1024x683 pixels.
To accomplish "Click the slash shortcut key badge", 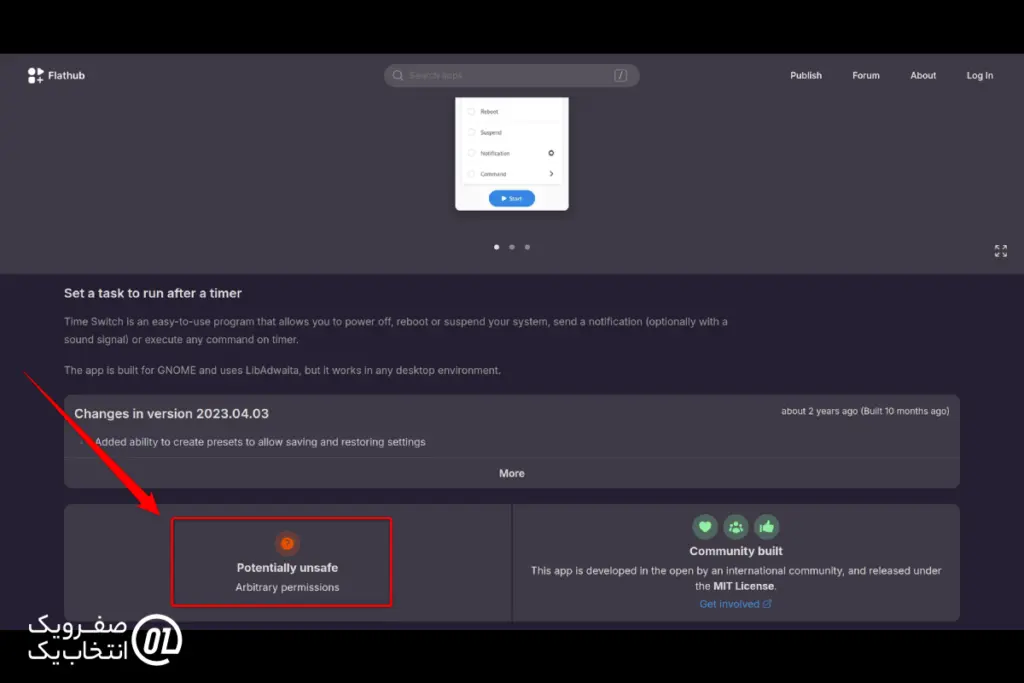I will click(x=620, y=76).
